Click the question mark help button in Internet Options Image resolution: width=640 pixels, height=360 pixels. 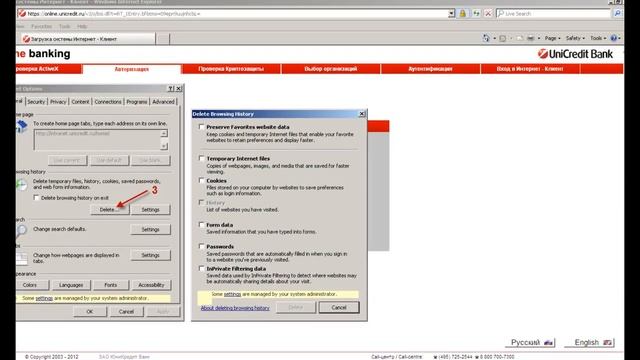171,89
